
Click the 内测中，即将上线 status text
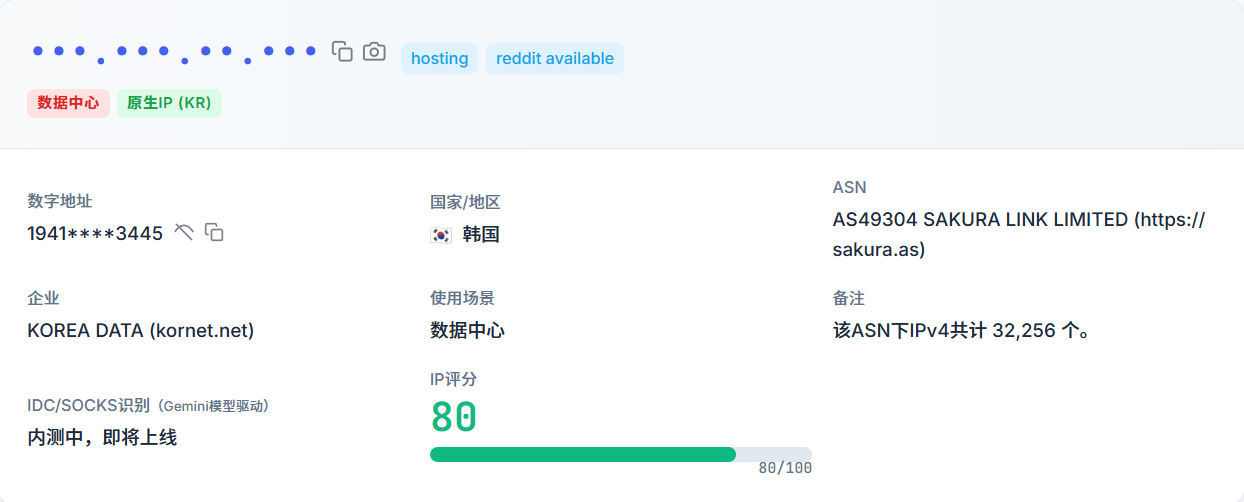102,437
